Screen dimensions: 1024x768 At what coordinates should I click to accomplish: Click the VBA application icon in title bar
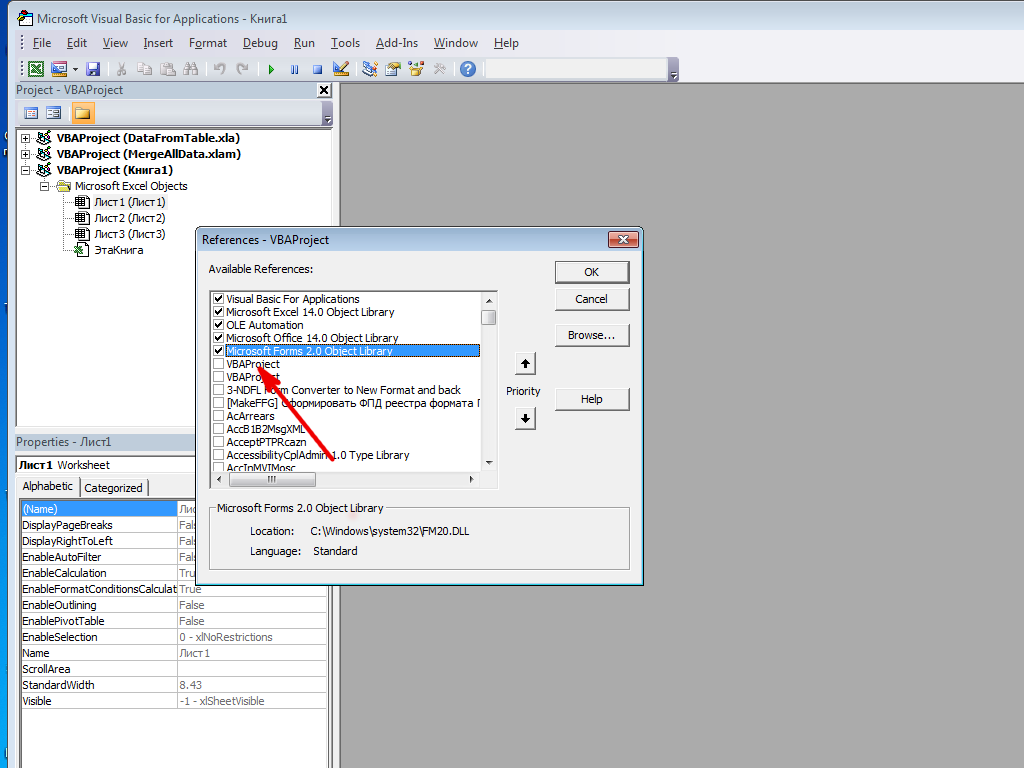25,18
